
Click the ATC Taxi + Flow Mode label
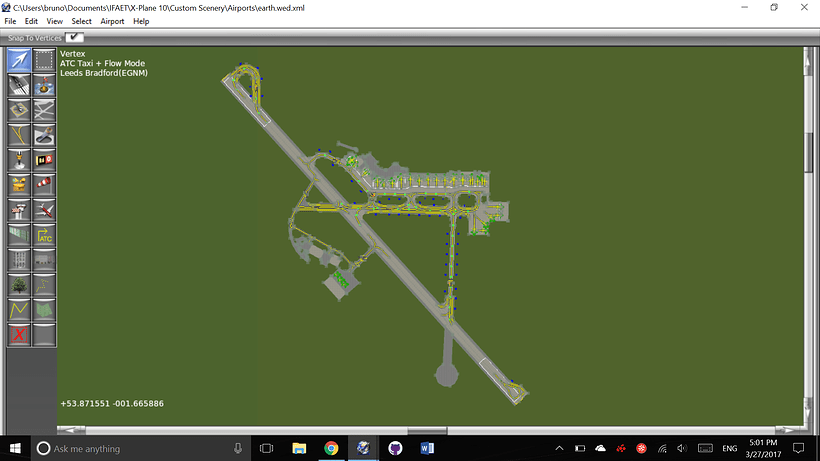(102, 63)
